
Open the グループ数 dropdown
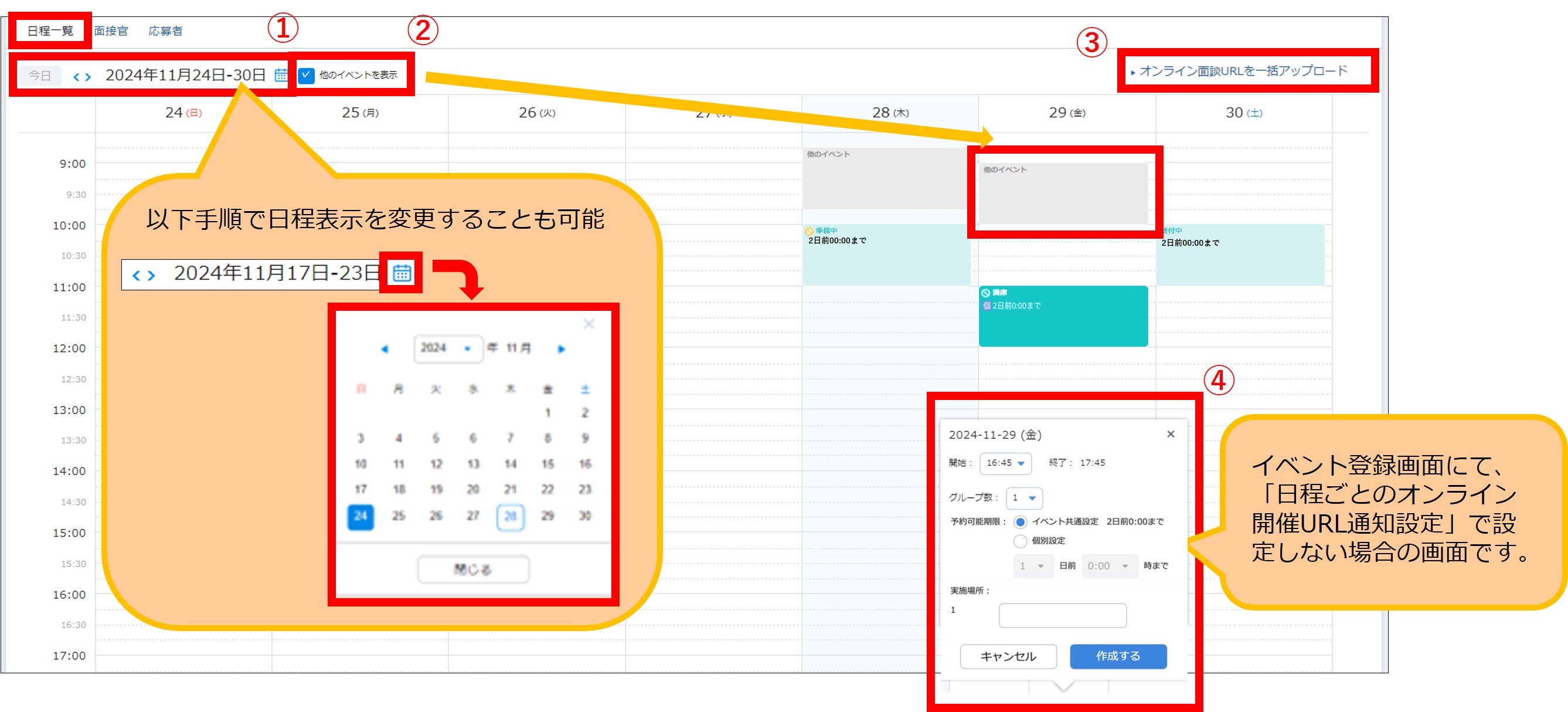click(x=1025, y=498)
